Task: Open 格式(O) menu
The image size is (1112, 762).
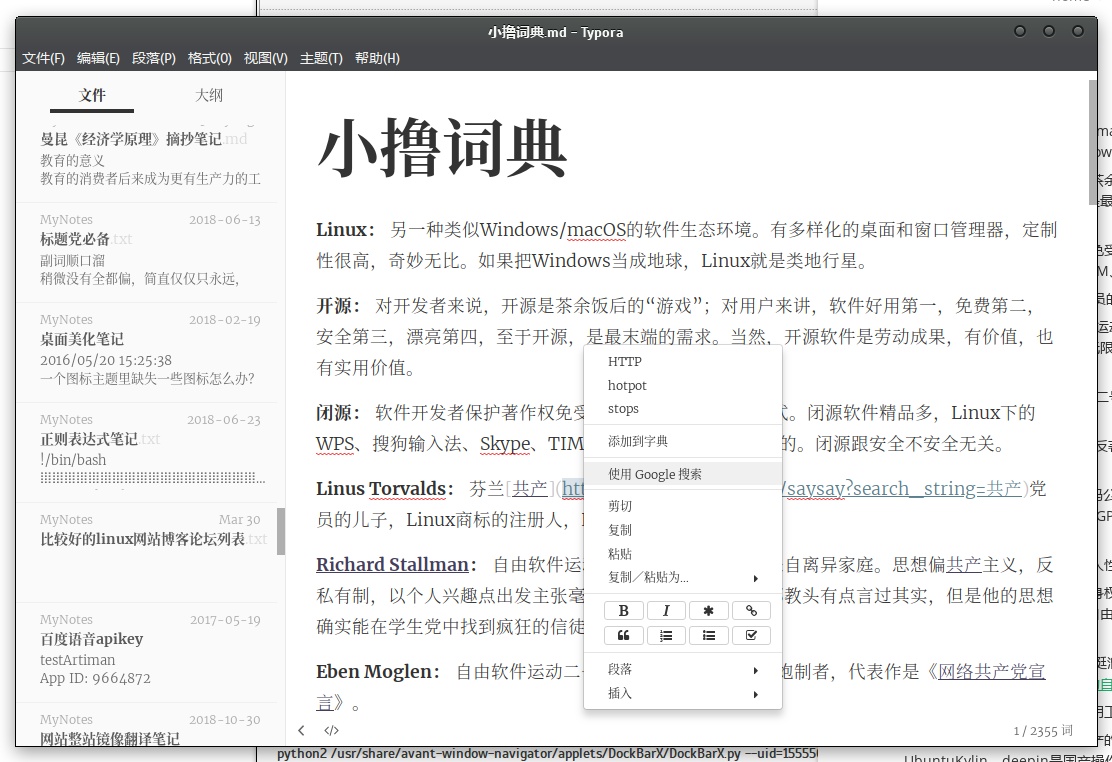Action: 209,58
